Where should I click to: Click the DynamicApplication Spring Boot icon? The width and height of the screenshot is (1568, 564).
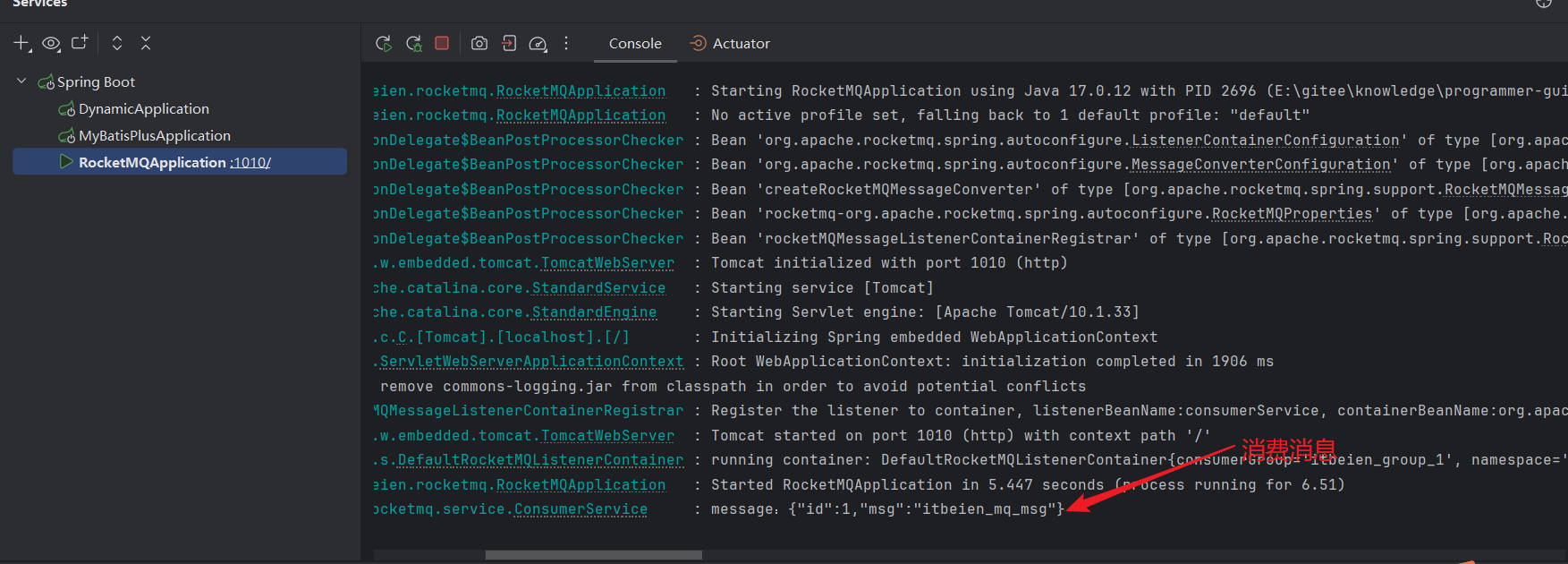point(66,109)
